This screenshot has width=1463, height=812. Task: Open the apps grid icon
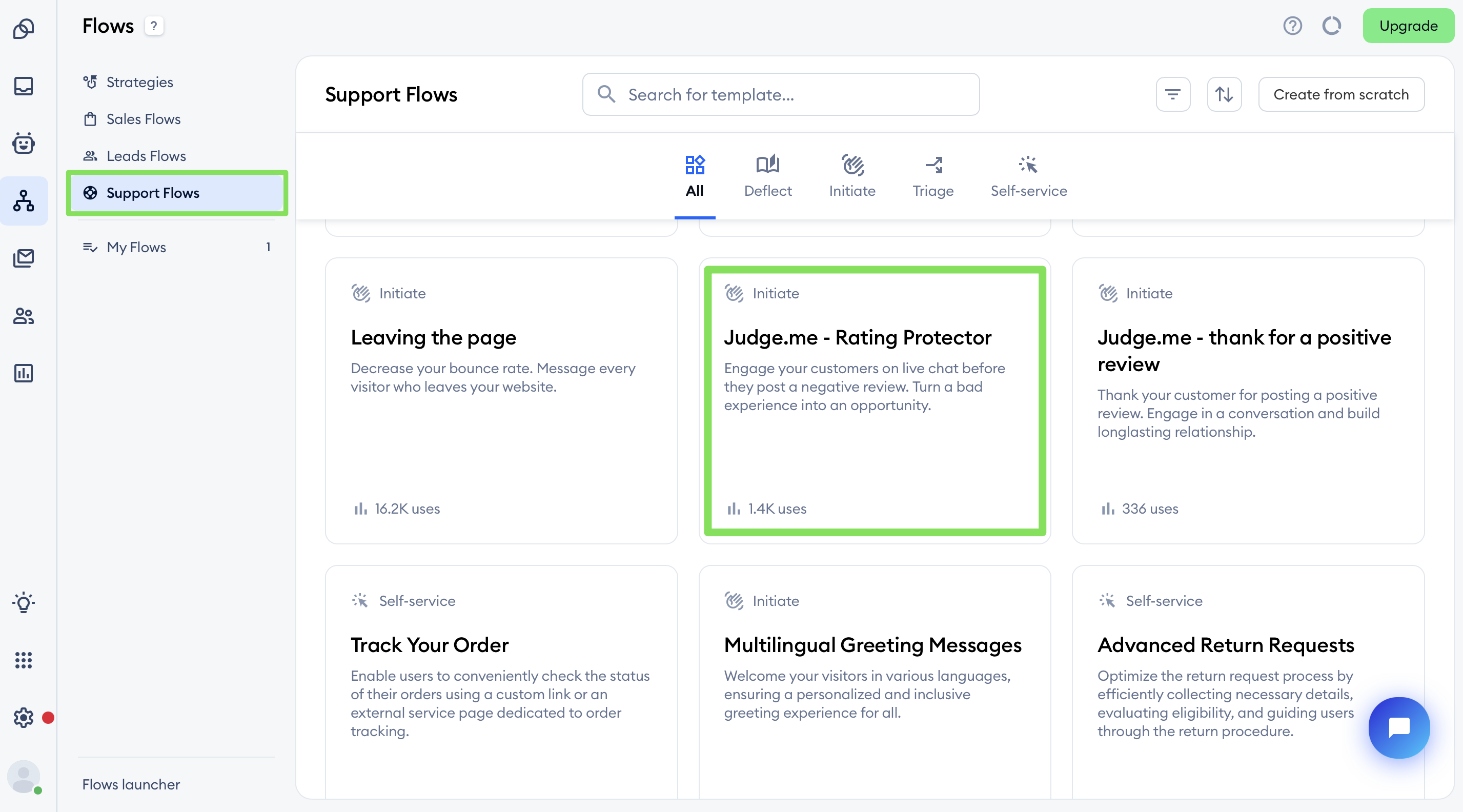coord(23,660)
